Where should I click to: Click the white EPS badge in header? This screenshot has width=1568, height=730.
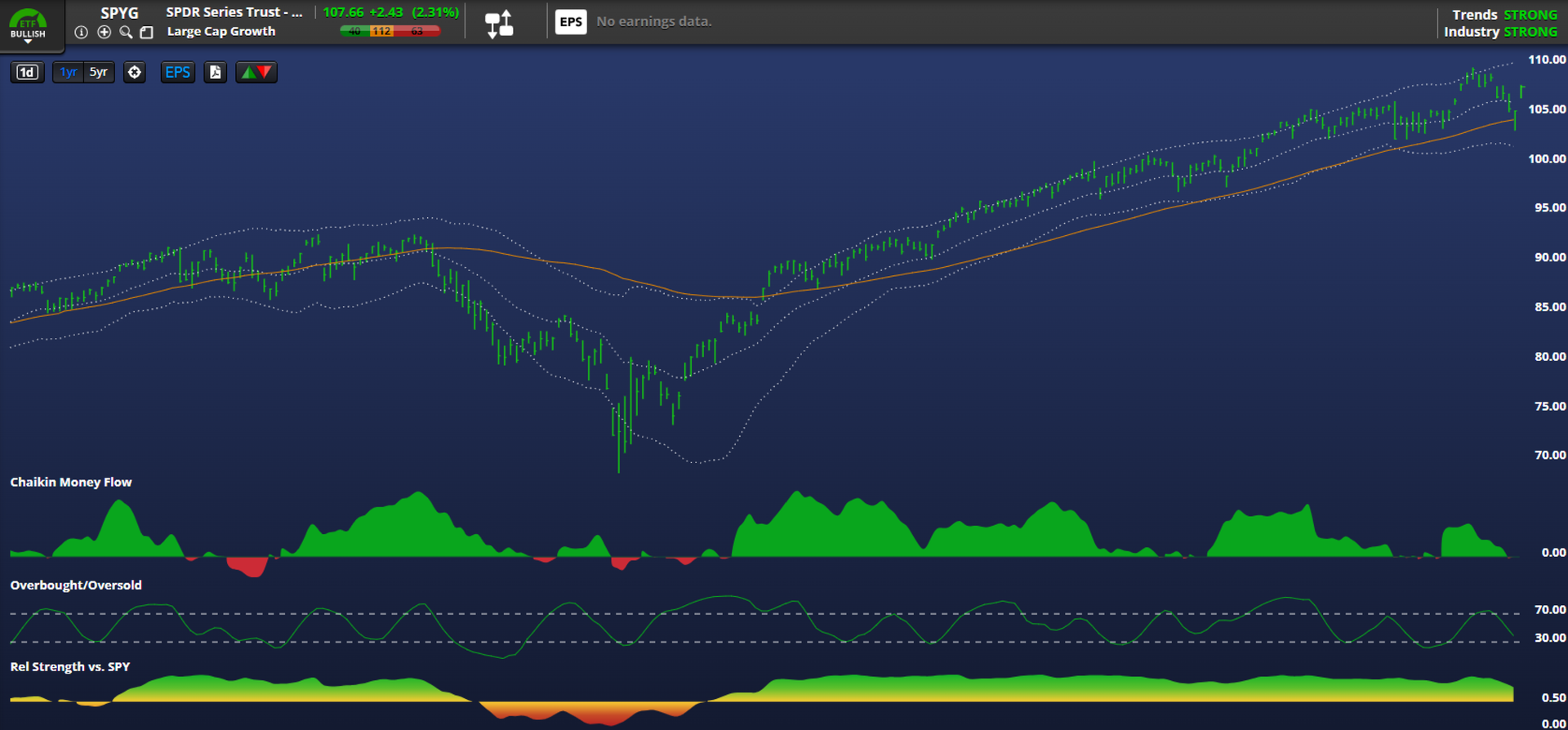pyautogui.click(x=571, y=22)
